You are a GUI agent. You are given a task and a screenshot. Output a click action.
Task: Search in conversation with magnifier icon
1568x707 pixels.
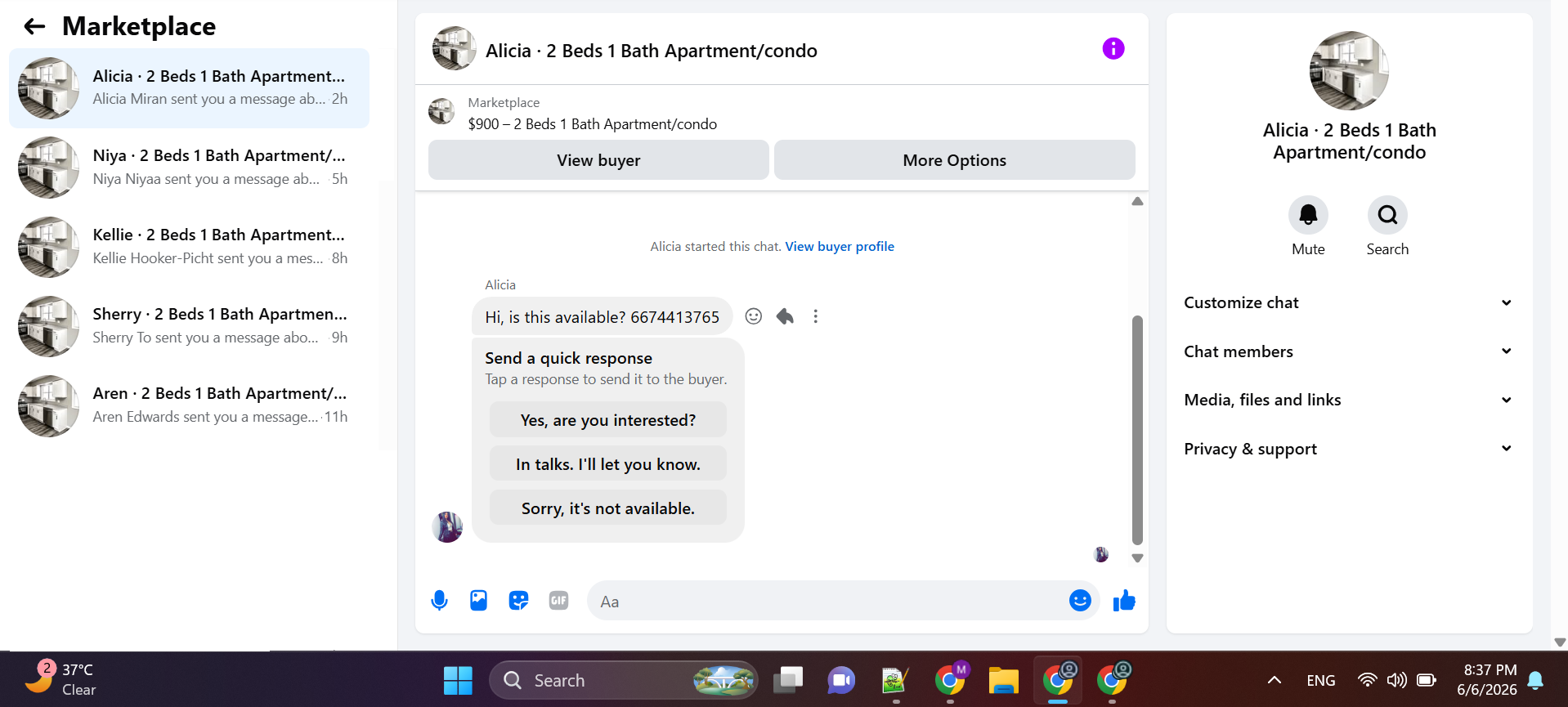pyautogui.click(x=1387, y=215)
